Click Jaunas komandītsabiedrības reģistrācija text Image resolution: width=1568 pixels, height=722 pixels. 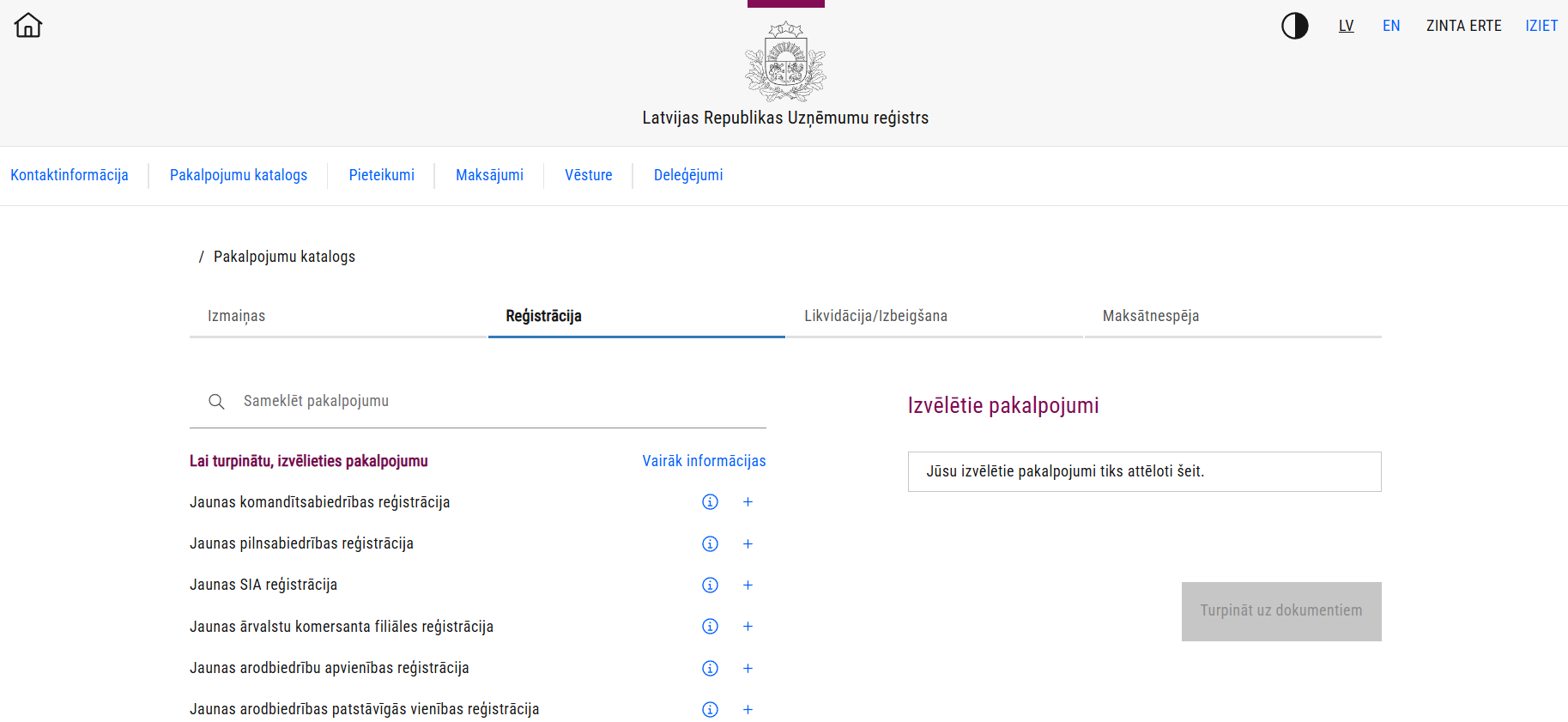(x=319, y=502)
